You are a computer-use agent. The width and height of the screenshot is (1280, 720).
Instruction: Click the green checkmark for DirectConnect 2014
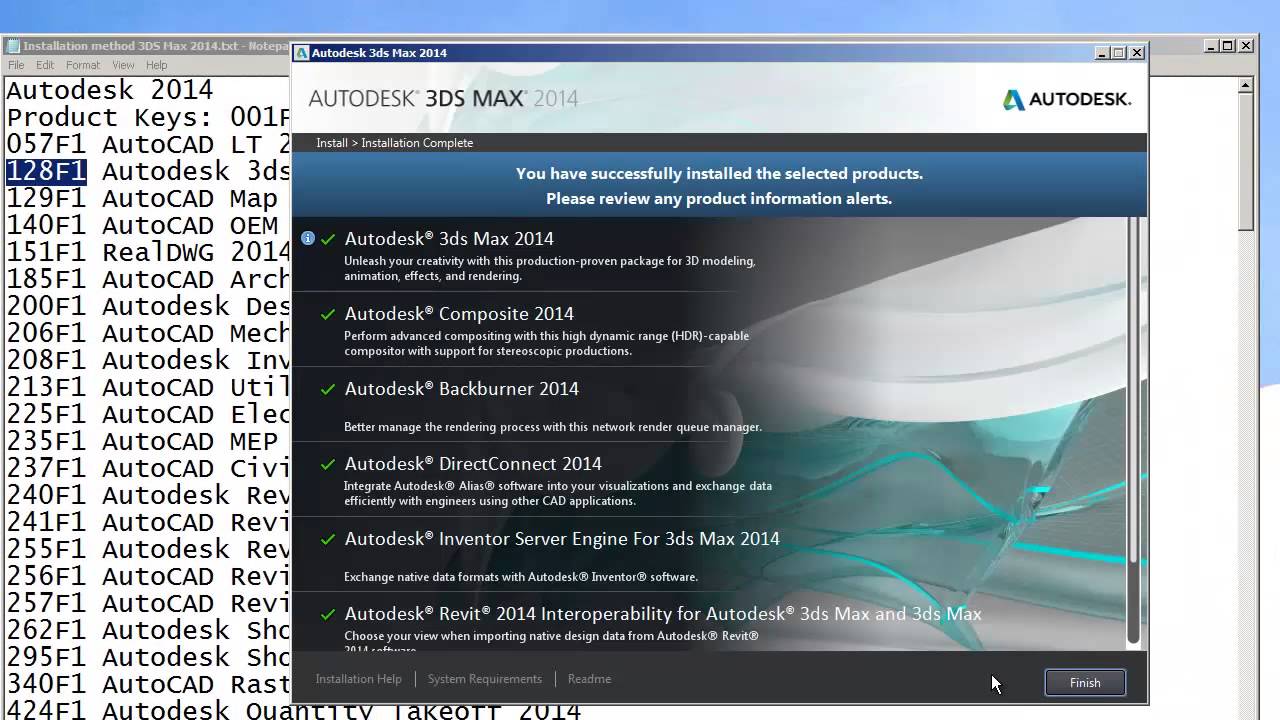click(x=328, y=464)
